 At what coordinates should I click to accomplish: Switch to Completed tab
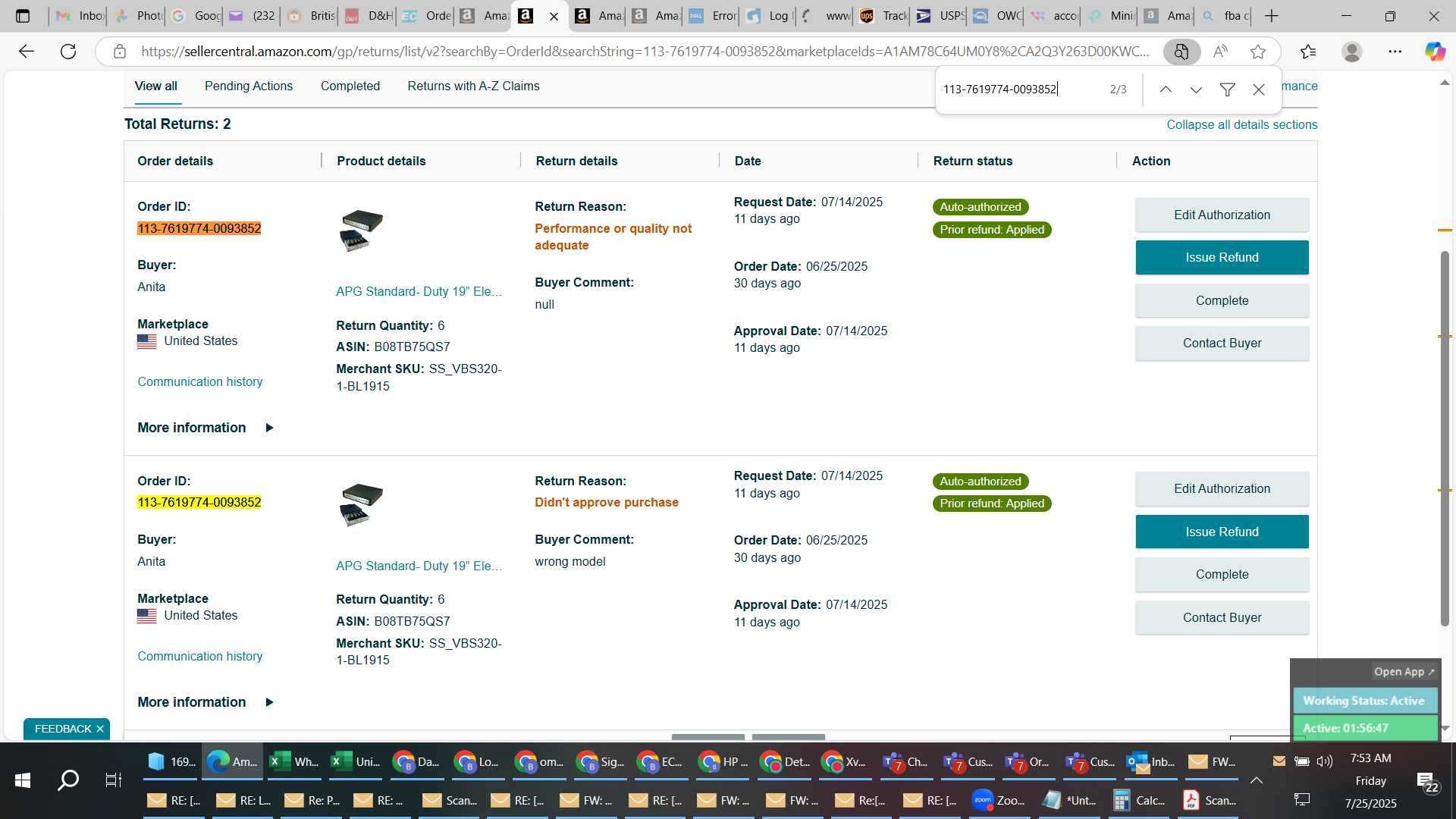350,86
